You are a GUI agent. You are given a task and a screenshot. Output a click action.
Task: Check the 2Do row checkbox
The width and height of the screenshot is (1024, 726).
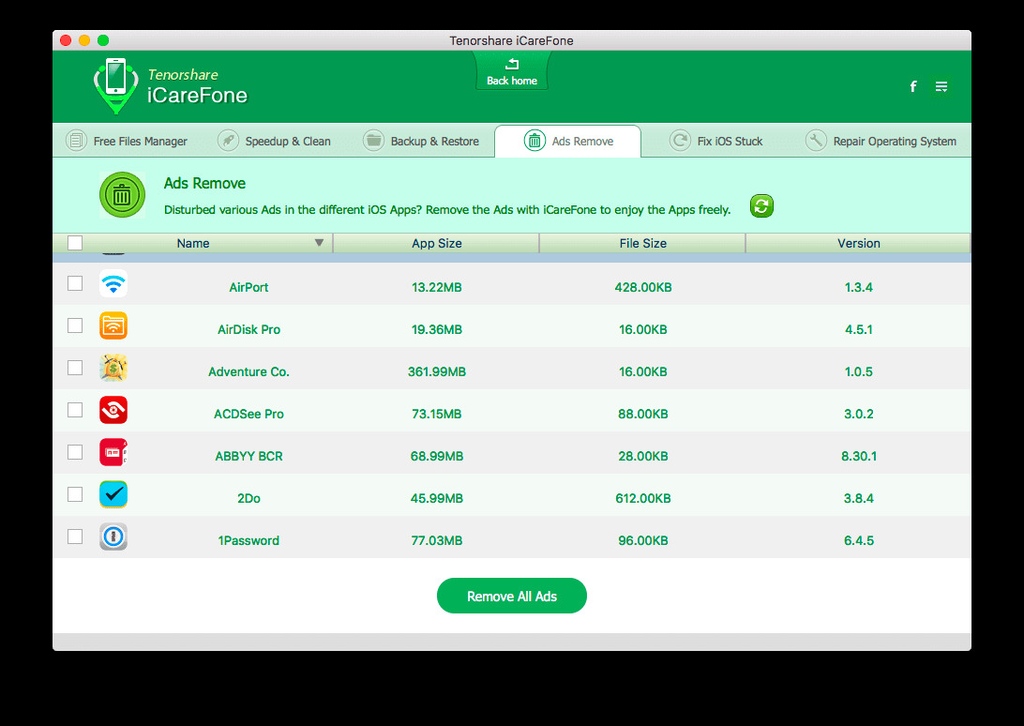pos(75,494)
